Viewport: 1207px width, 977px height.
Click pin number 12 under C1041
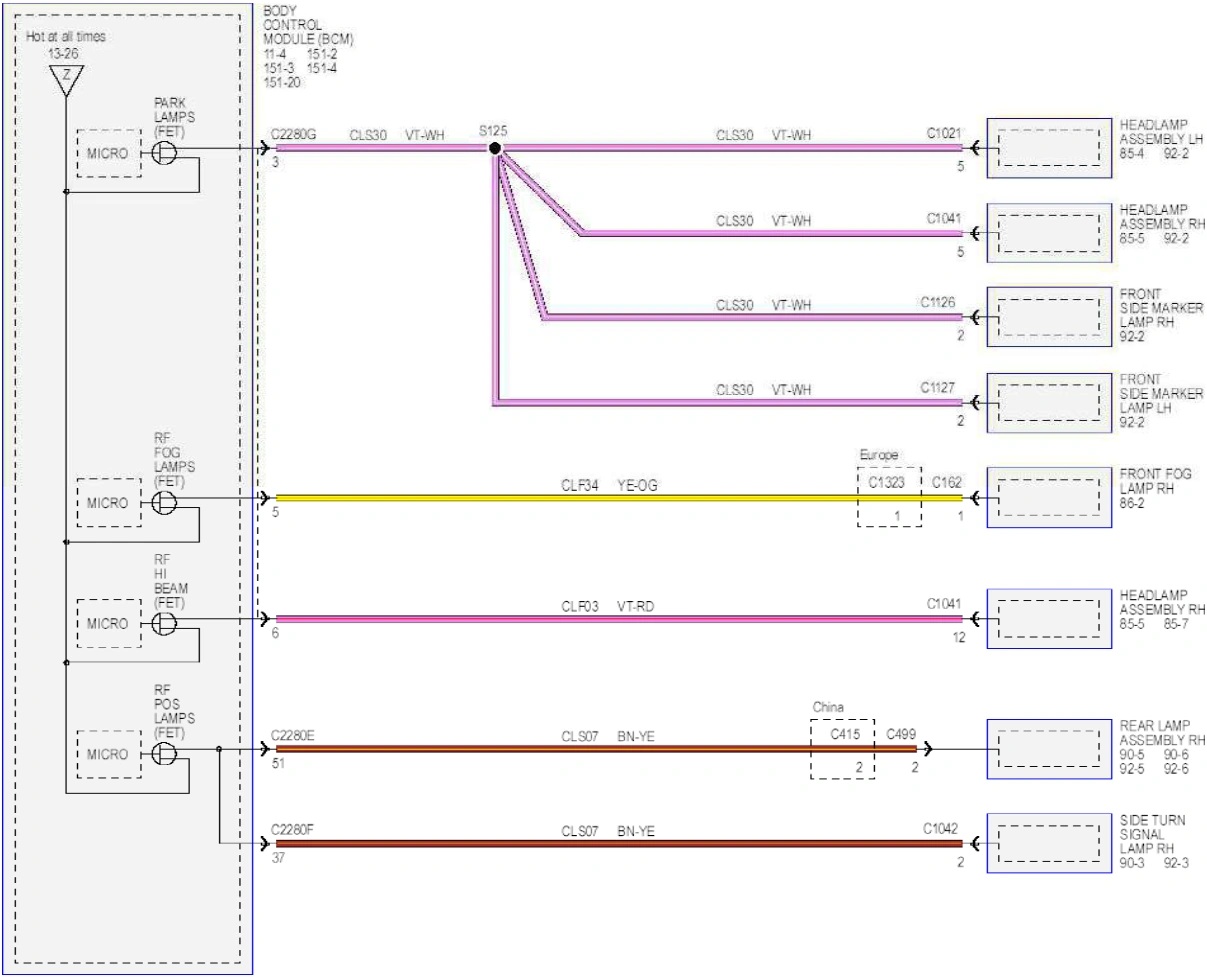click(959, 638)
